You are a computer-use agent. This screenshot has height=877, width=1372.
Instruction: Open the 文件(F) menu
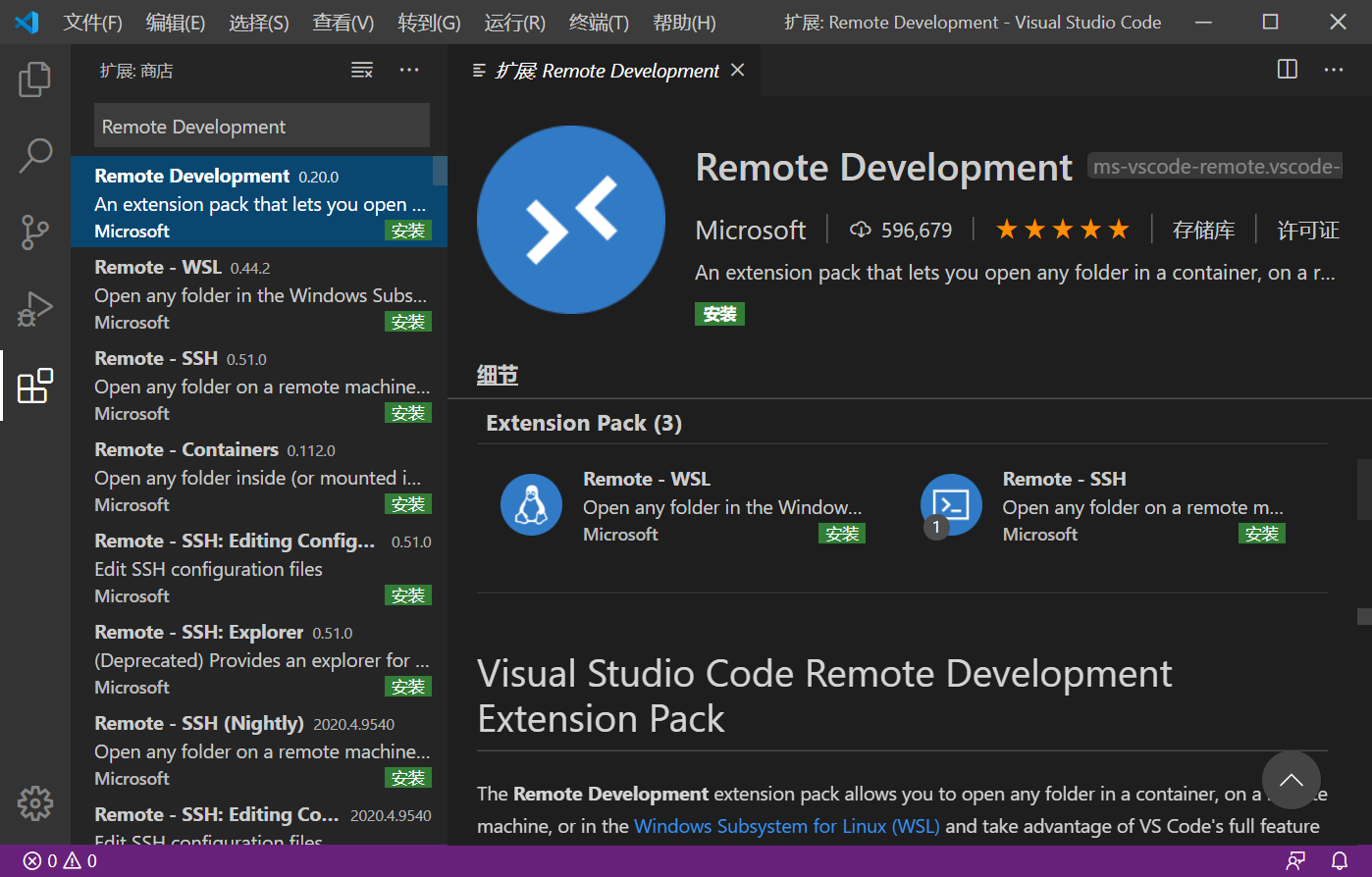[x=93, y=23]
